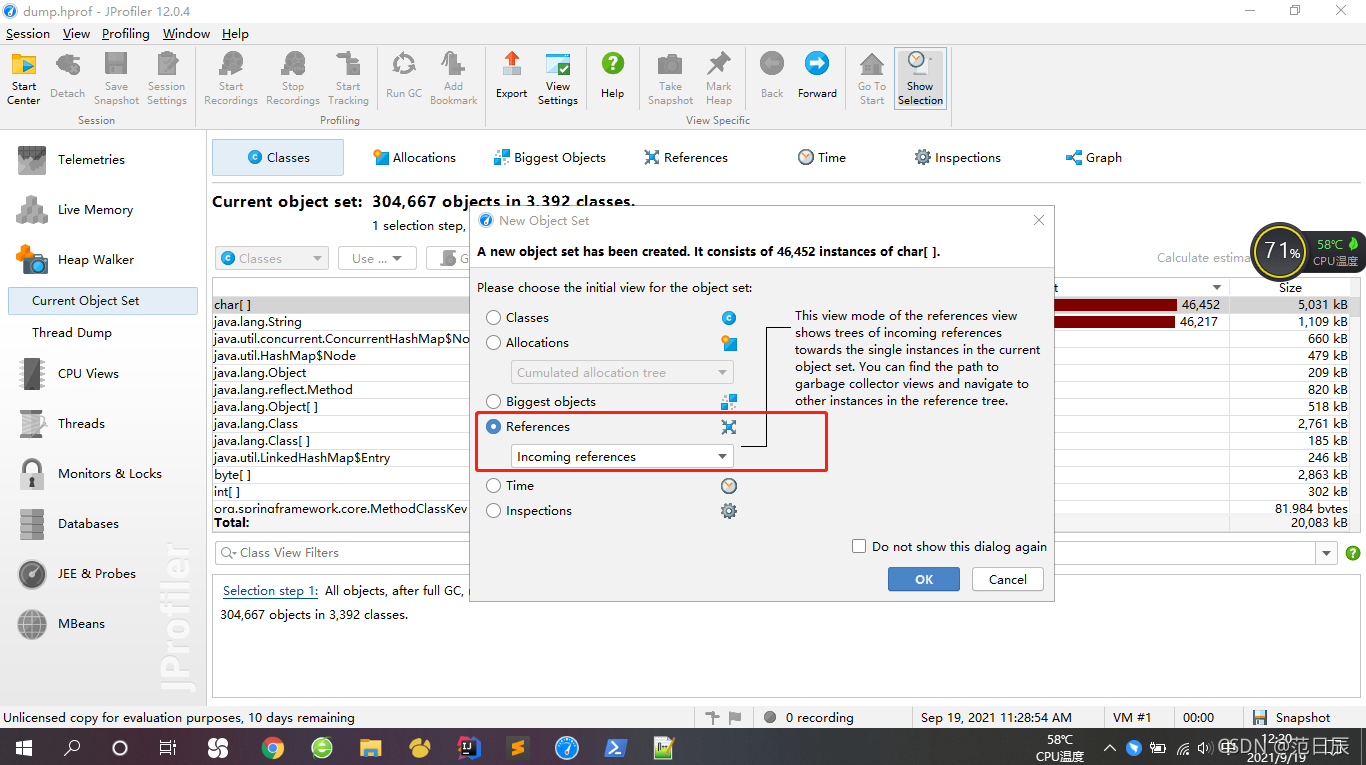Open View Settings from toolbar
This screenshot has height=765, width=1366.
(x=558, y=78)
